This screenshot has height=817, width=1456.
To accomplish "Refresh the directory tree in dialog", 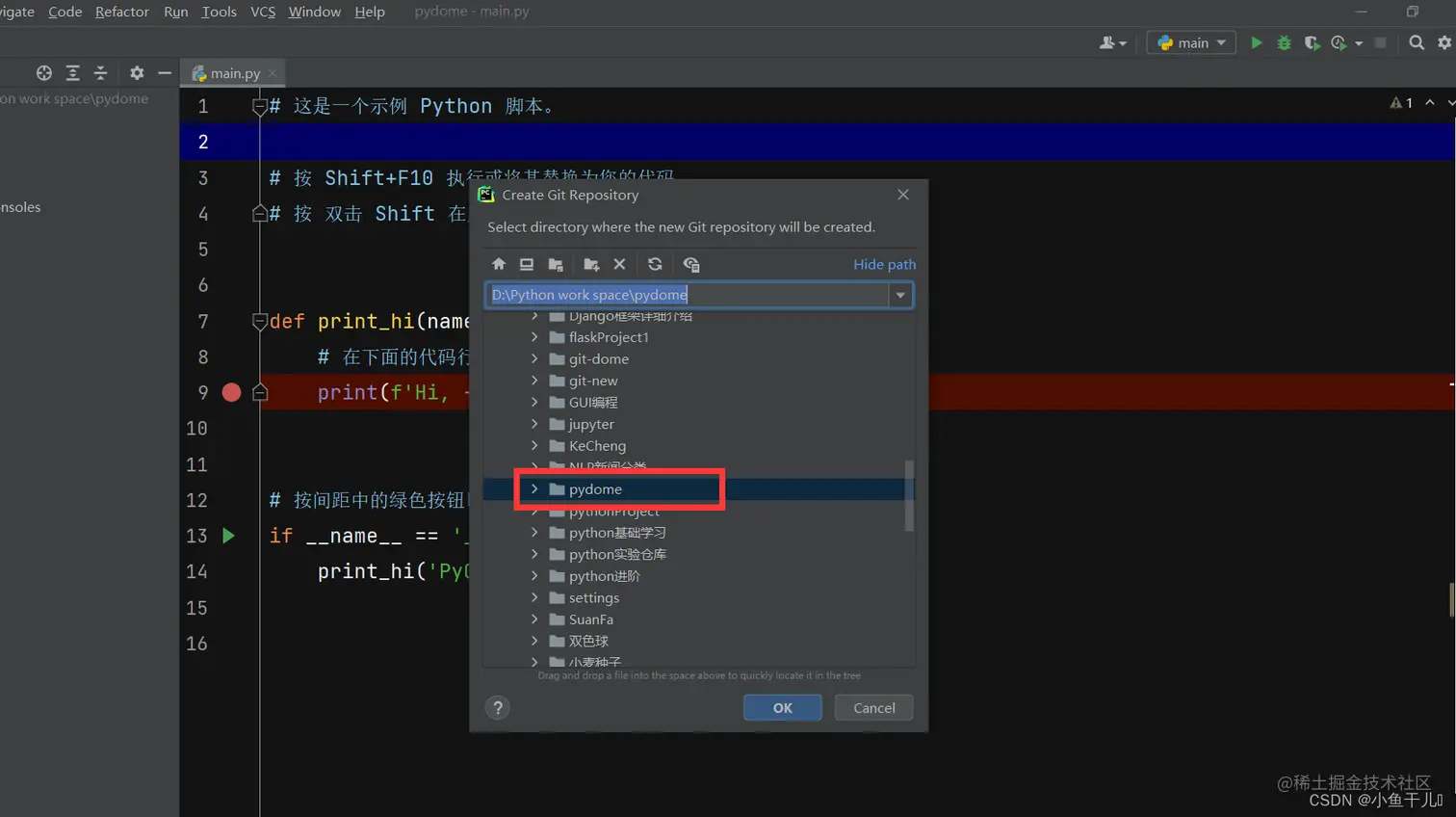I will 655,264.
